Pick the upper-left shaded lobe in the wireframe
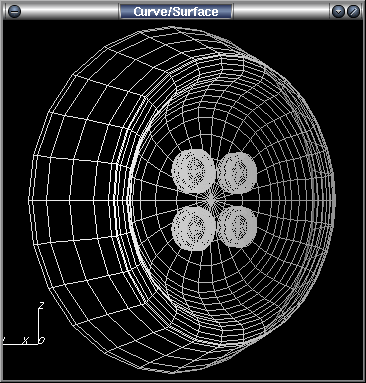The image size is (366, 383). tap(194, 171)
